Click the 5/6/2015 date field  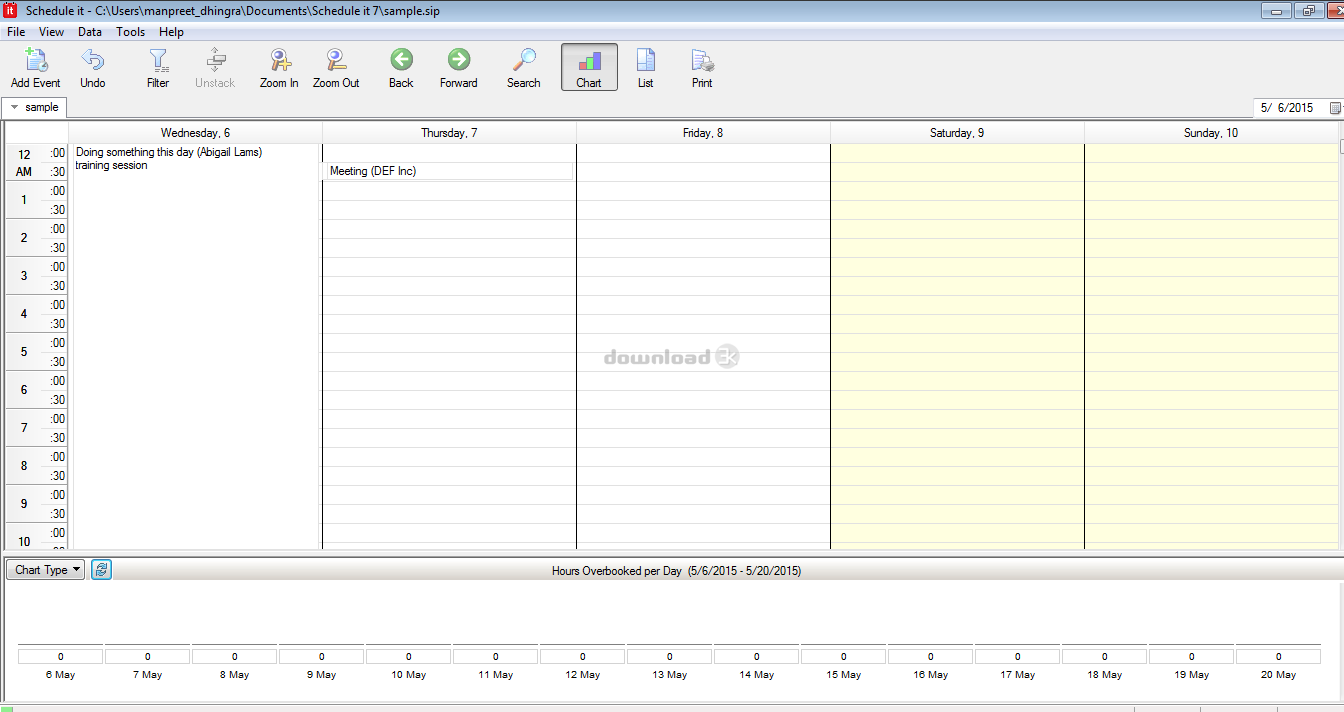pos(1287,108)
